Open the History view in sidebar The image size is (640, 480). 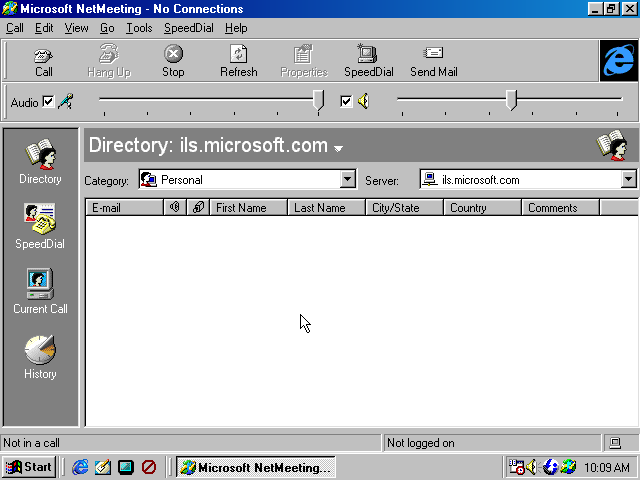[40, 357]
